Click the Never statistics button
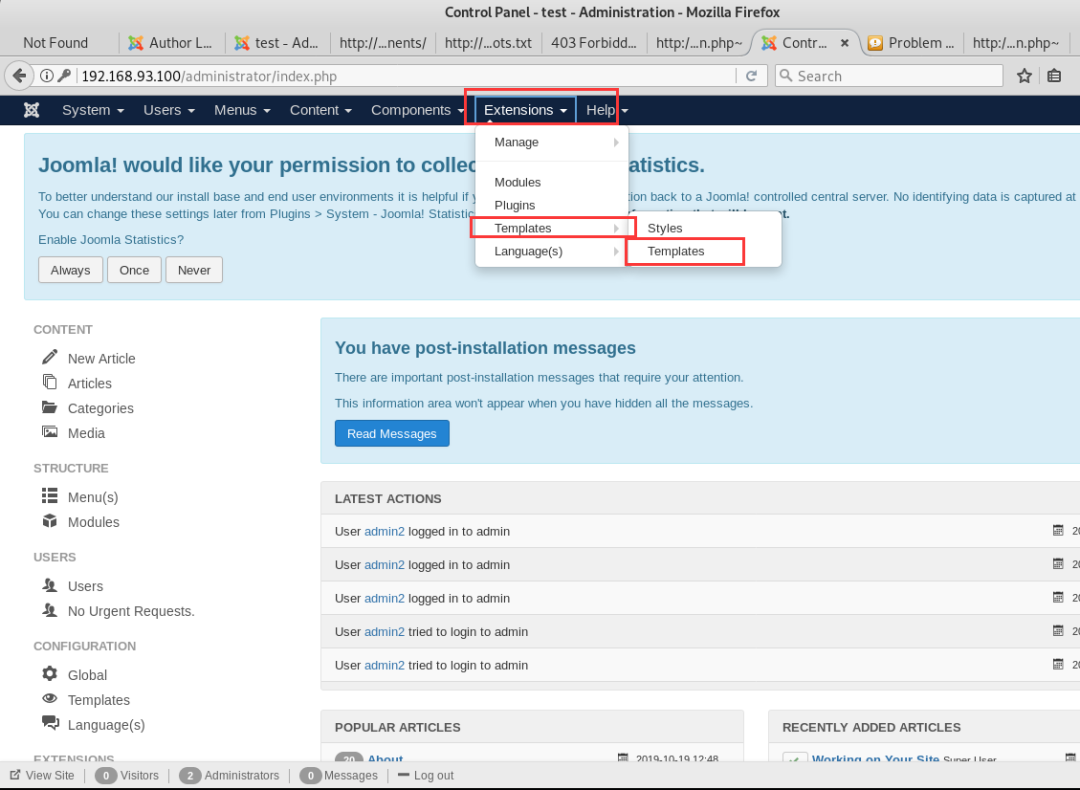The image size is (1080, 790). pyautogui.click(x=194, y=270)
